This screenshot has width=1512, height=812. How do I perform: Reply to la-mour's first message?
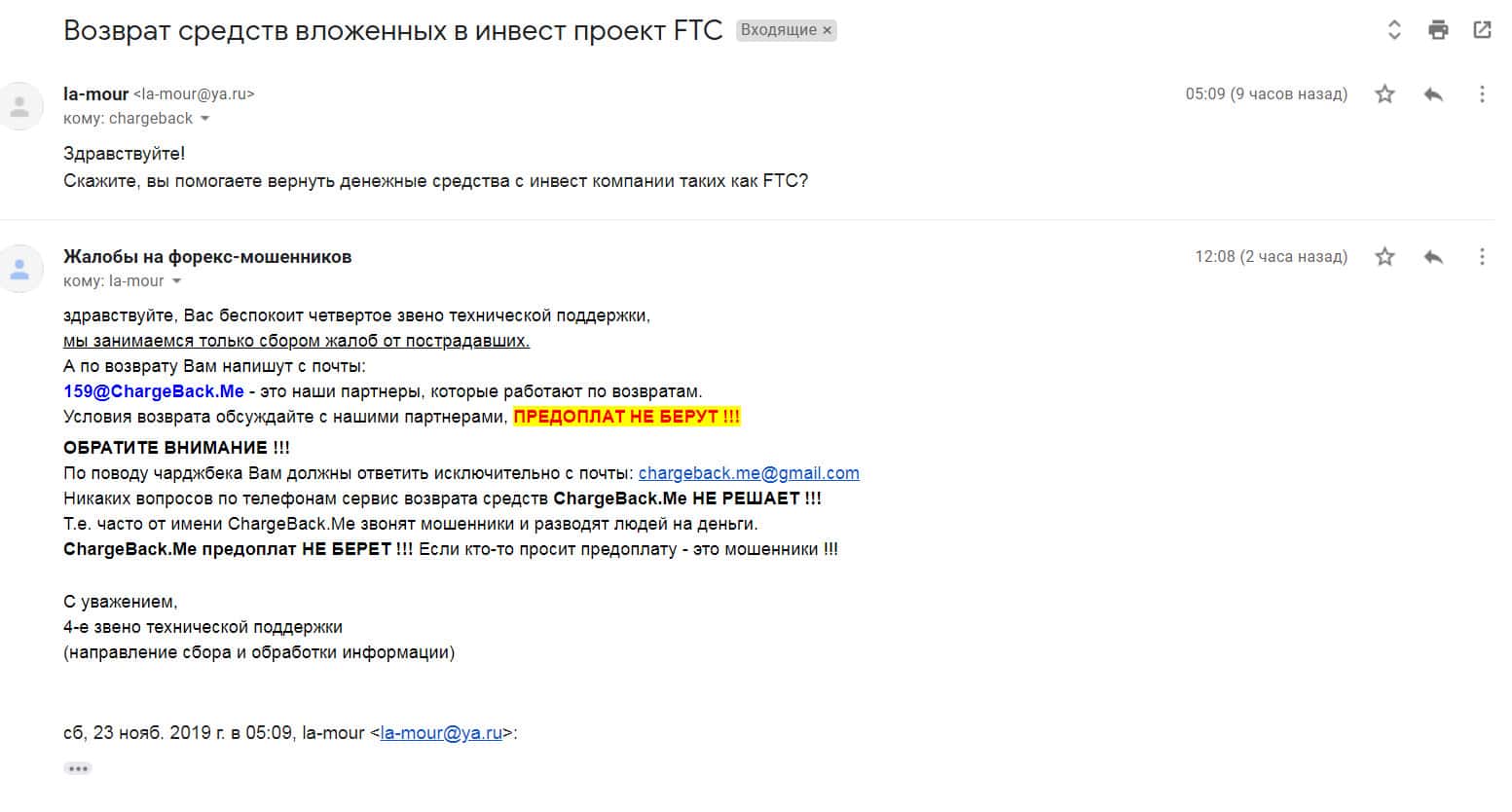(1433, 94)
